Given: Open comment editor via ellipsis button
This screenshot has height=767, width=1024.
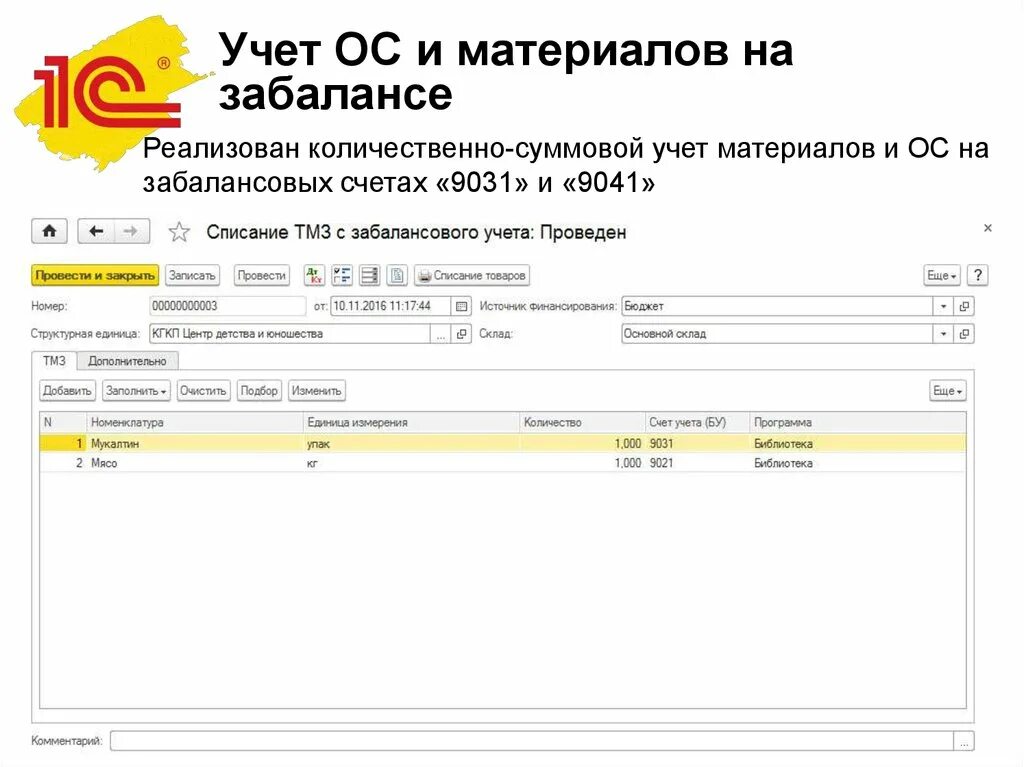Looking at the screenshot, I should coord(963,741).
